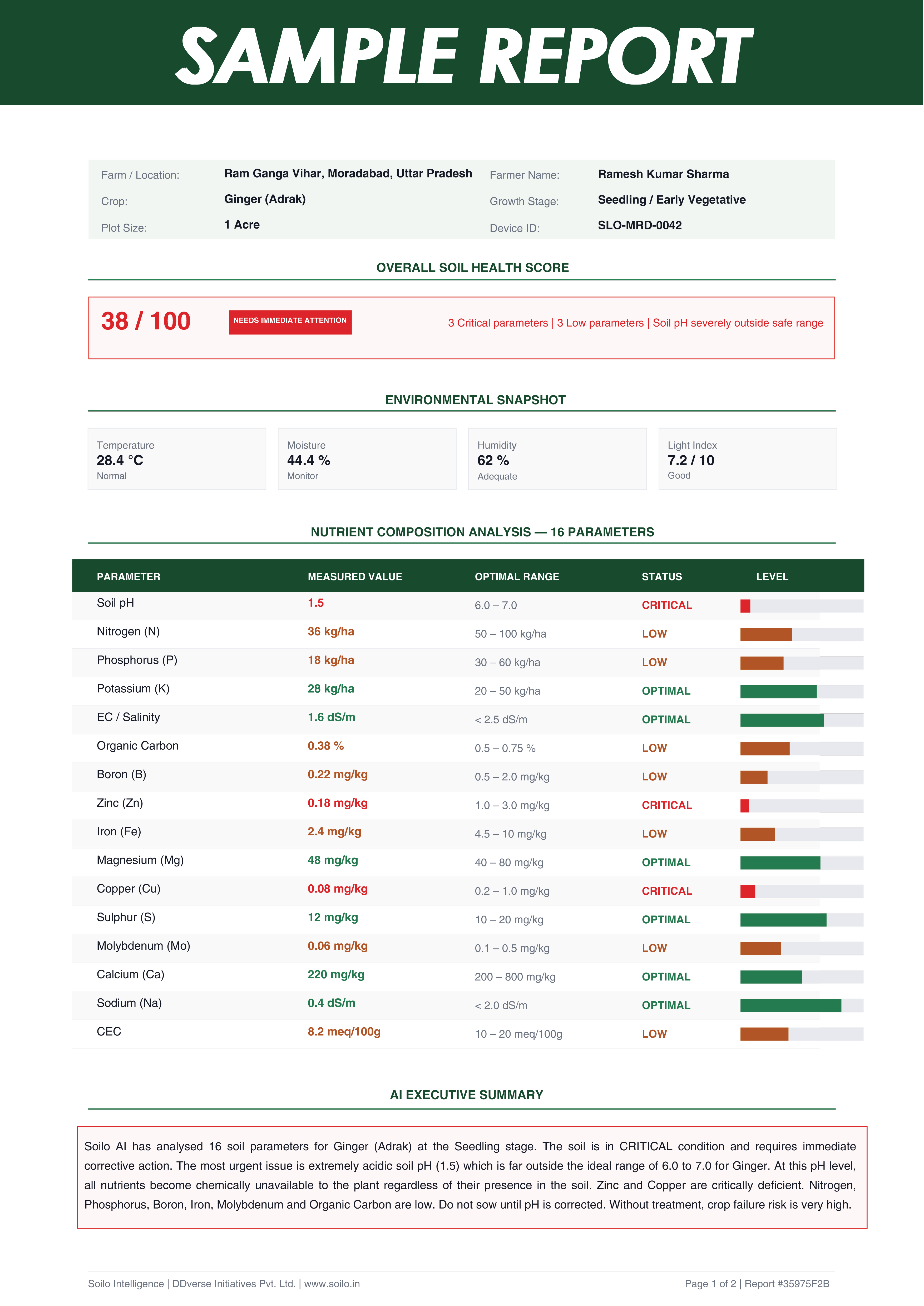Select the Soil pH value 1.5
Screen dimensions: 924x1306
[x=316, y=603]
